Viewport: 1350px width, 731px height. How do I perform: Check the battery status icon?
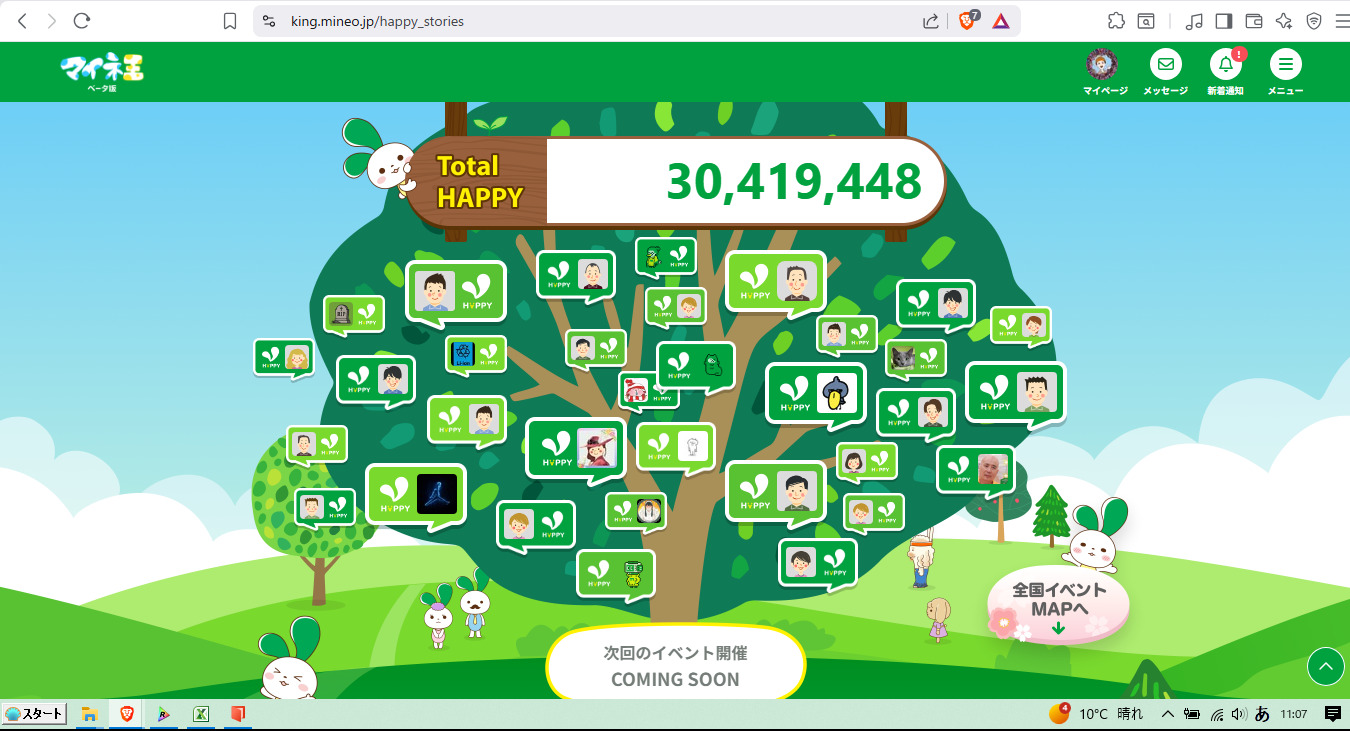pos(1192,714)
